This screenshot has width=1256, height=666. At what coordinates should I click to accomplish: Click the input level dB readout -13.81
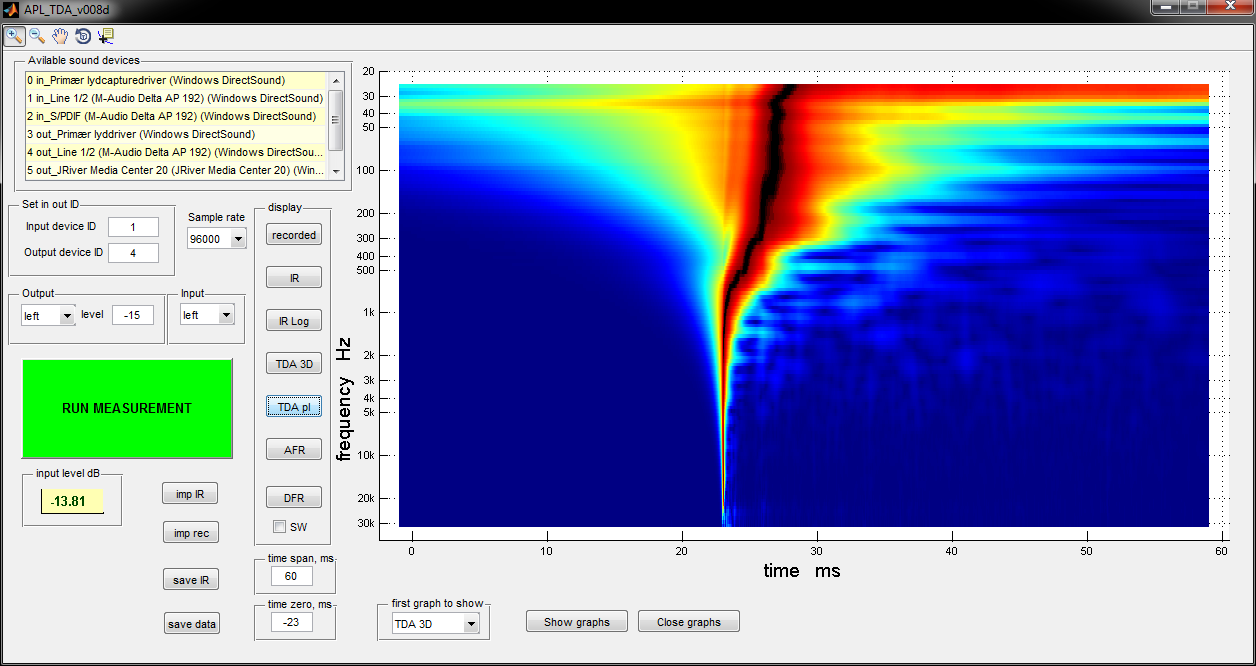tap(72, 501)
